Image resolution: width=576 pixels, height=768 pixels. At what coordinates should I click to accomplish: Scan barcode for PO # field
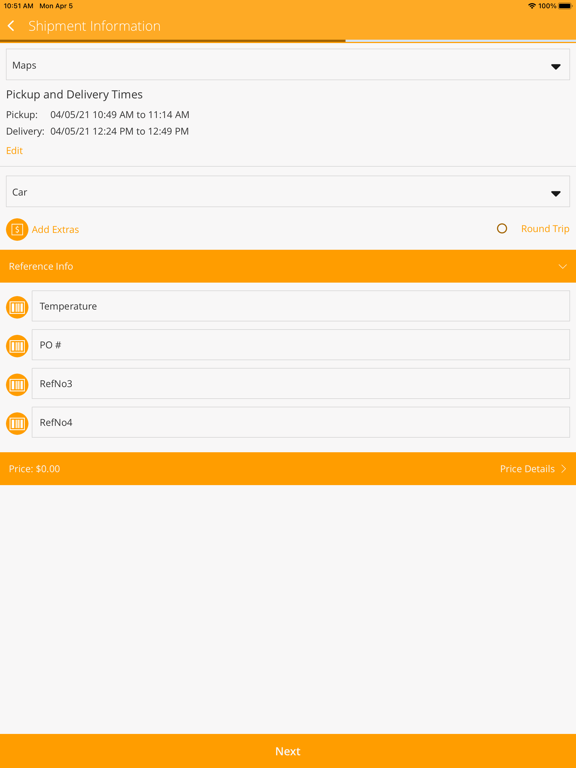(x=17, y=346)
